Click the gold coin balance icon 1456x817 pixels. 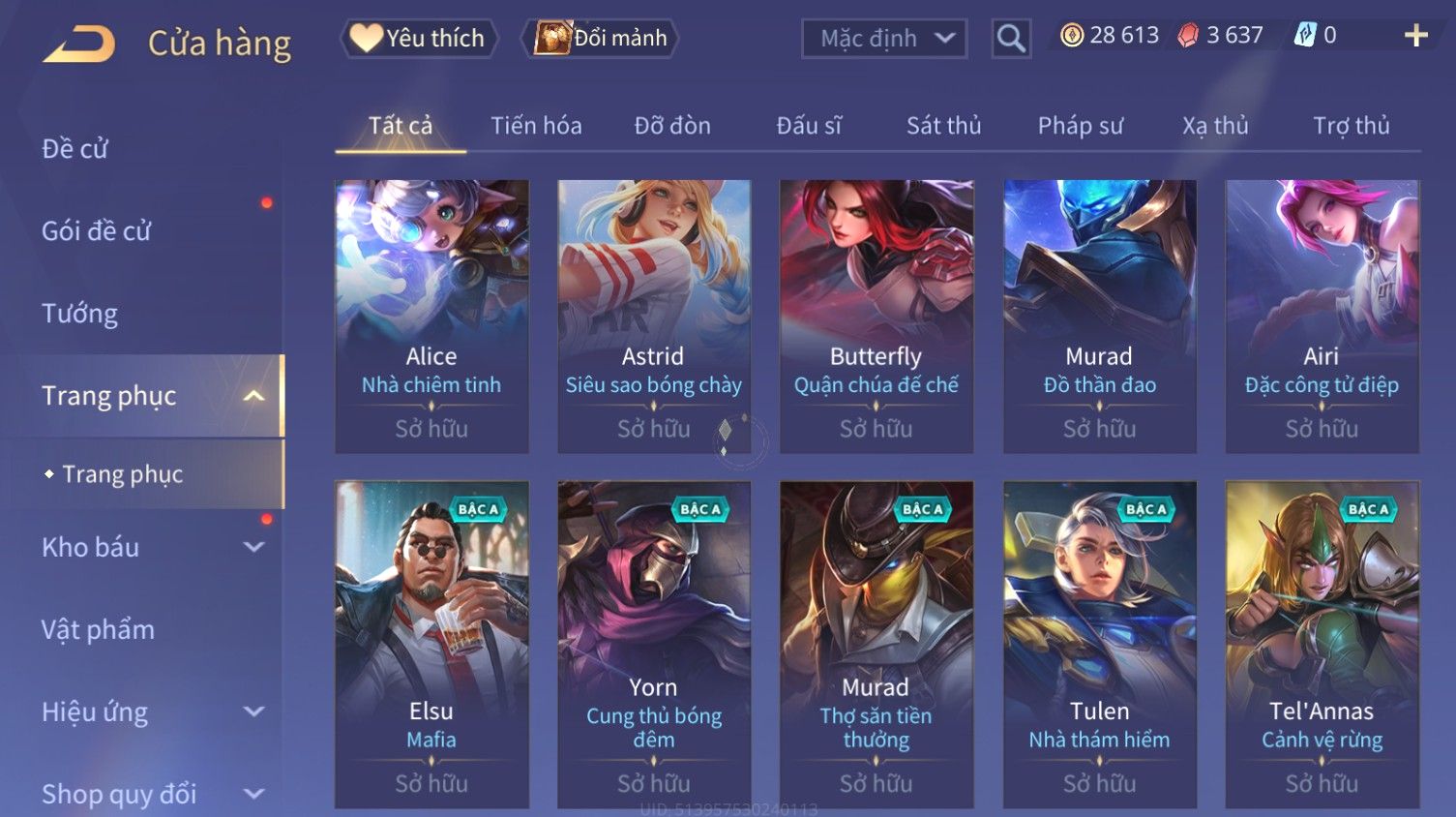[x=1071, y=36]
